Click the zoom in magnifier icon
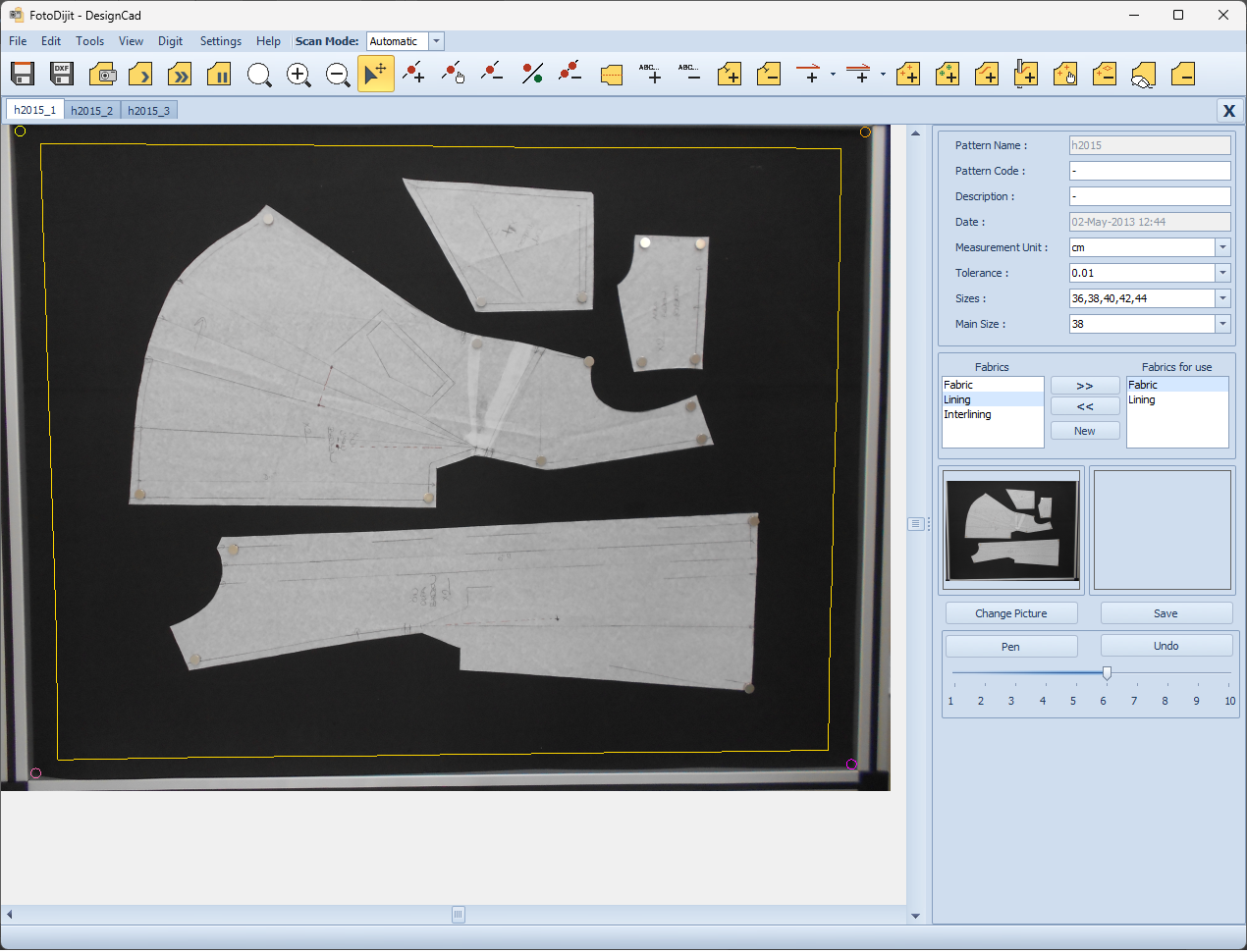The image size is (1247, 952). click(298, 75)
